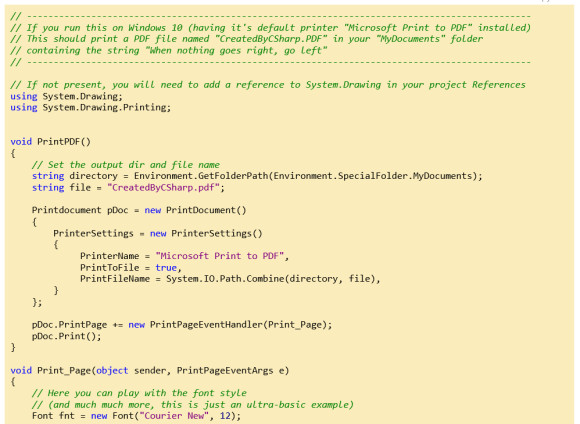Click the "void Print_Page(object sender" declaration
The height and width of the screenshot is (424, 580).
(150, 370)
